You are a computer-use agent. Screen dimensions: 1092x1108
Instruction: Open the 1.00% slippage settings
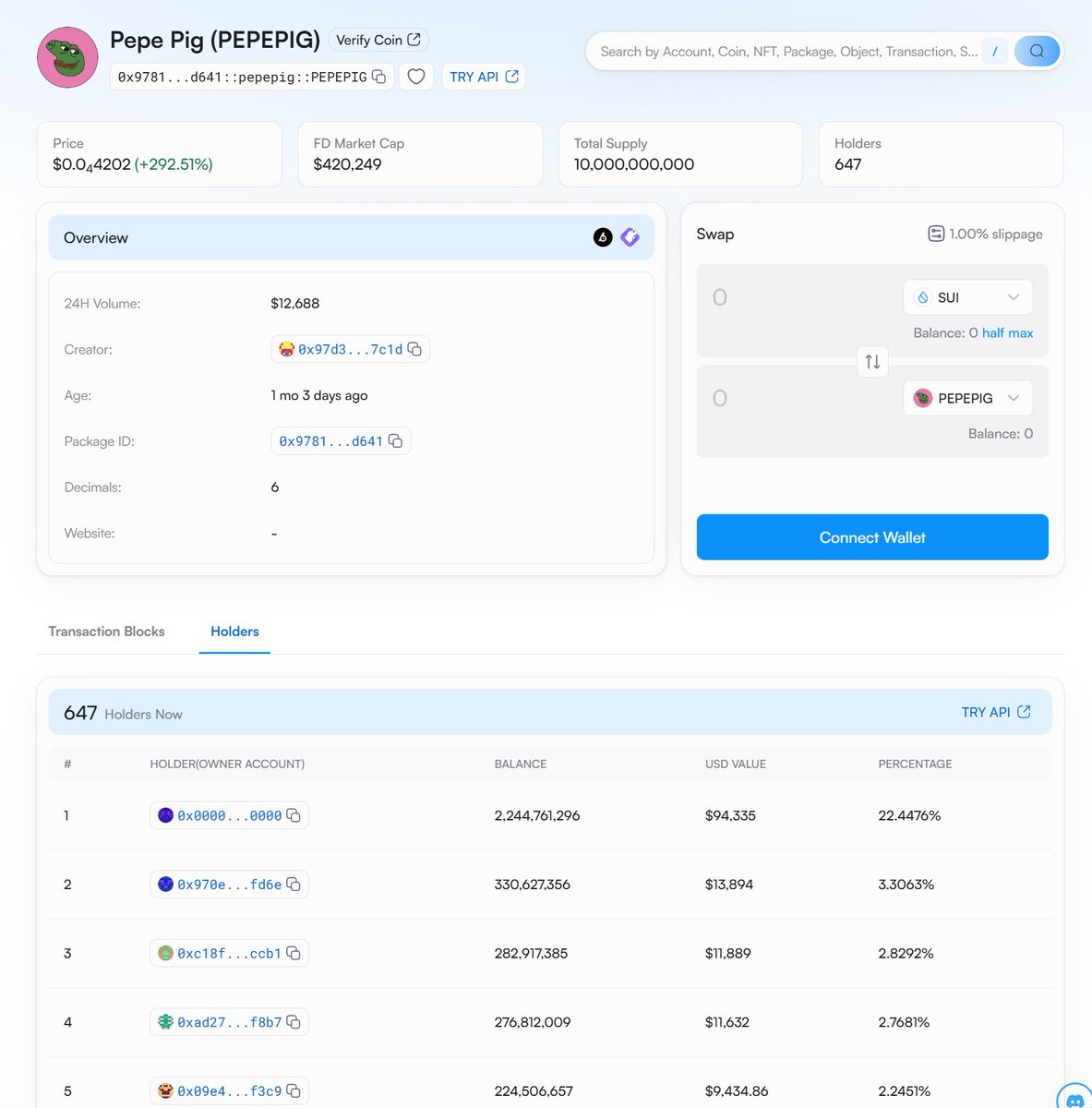point(985,234)
